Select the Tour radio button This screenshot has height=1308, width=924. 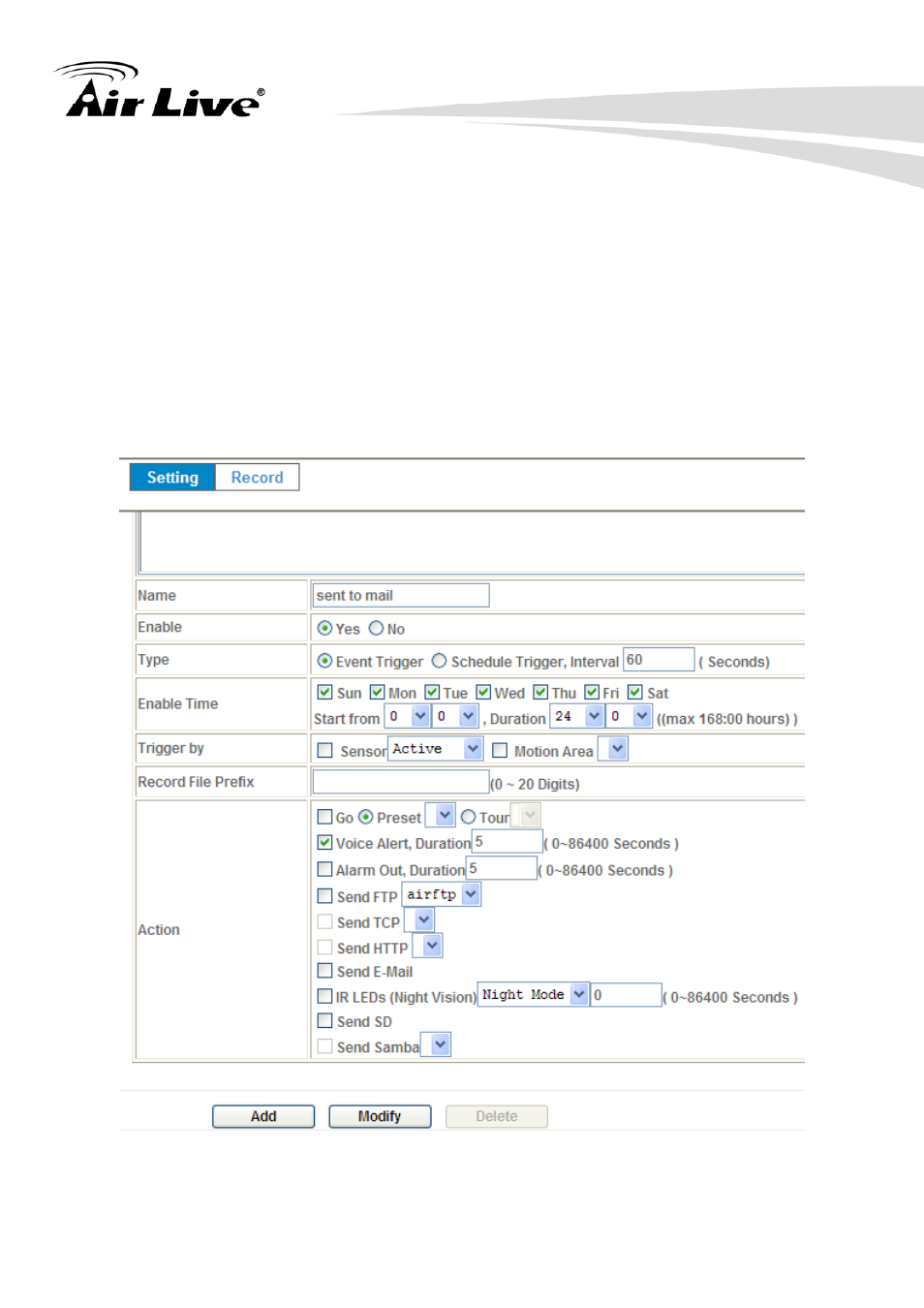click(x=468, y=817)
